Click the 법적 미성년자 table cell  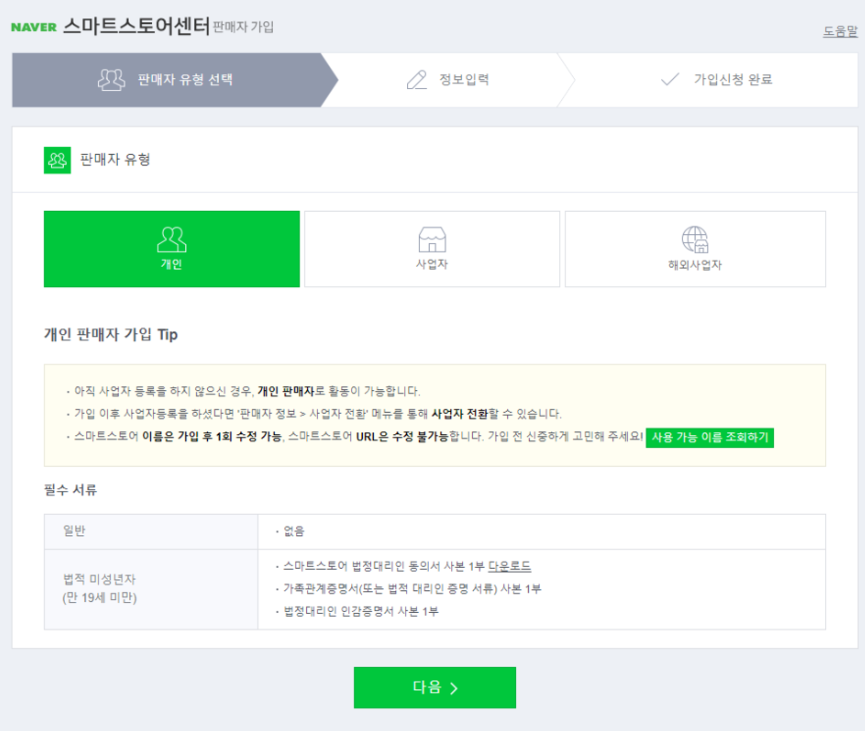[x=151, y=589]
